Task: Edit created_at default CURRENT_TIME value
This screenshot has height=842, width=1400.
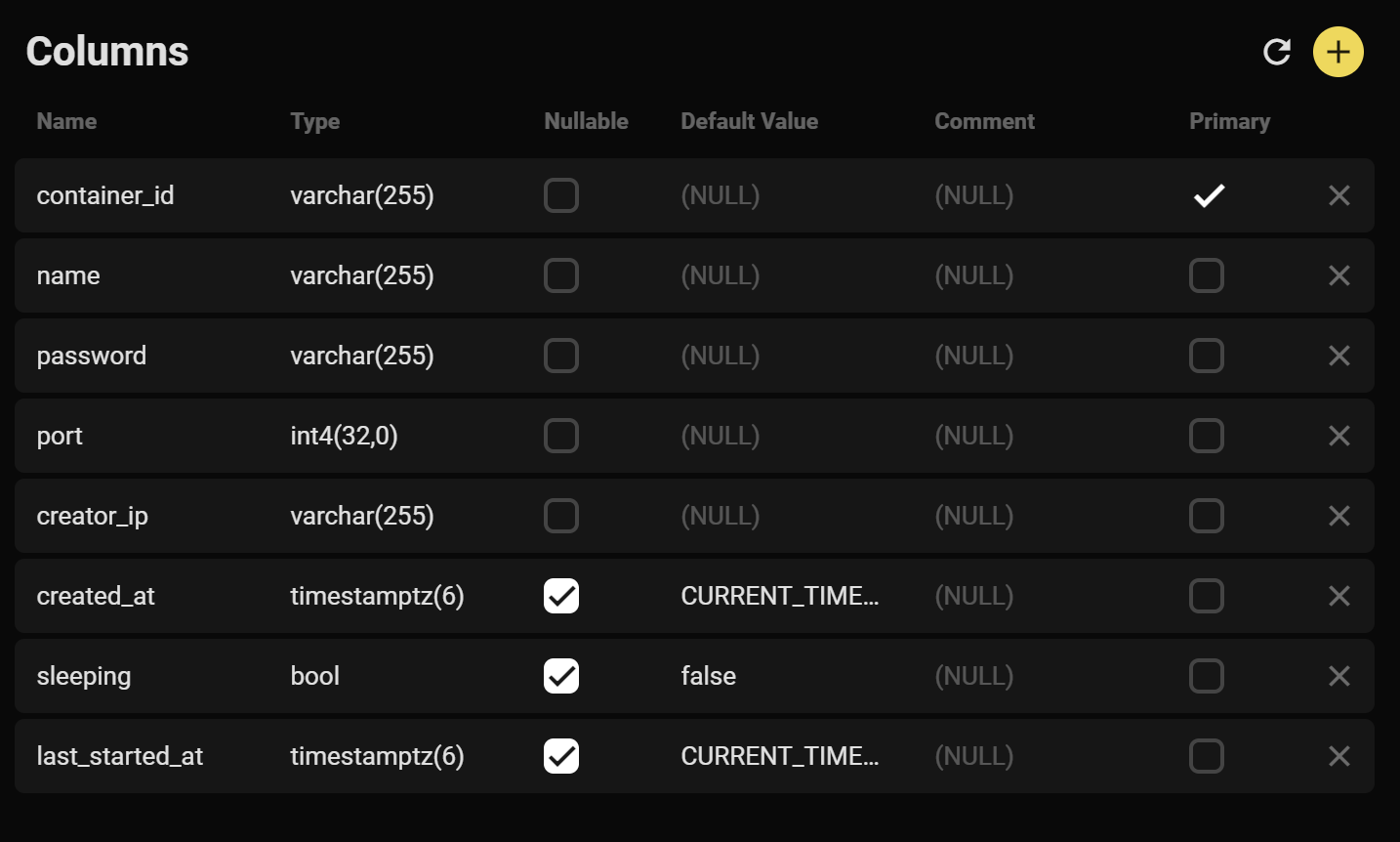Action: click(x=779, y=596)
